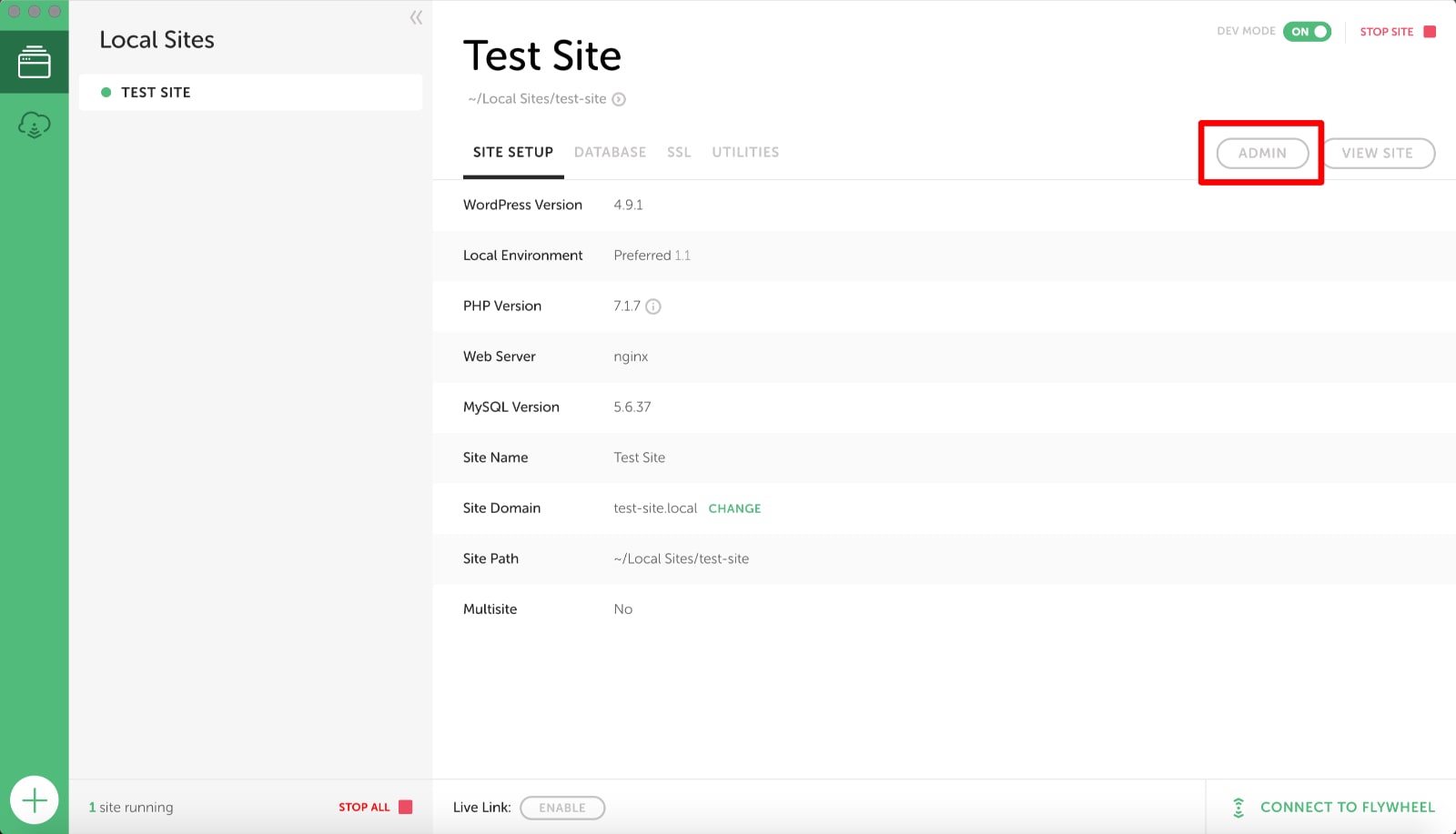Click the Site Path label
The height and width of the screenshot is (834, 1456).
pos(490,558)
